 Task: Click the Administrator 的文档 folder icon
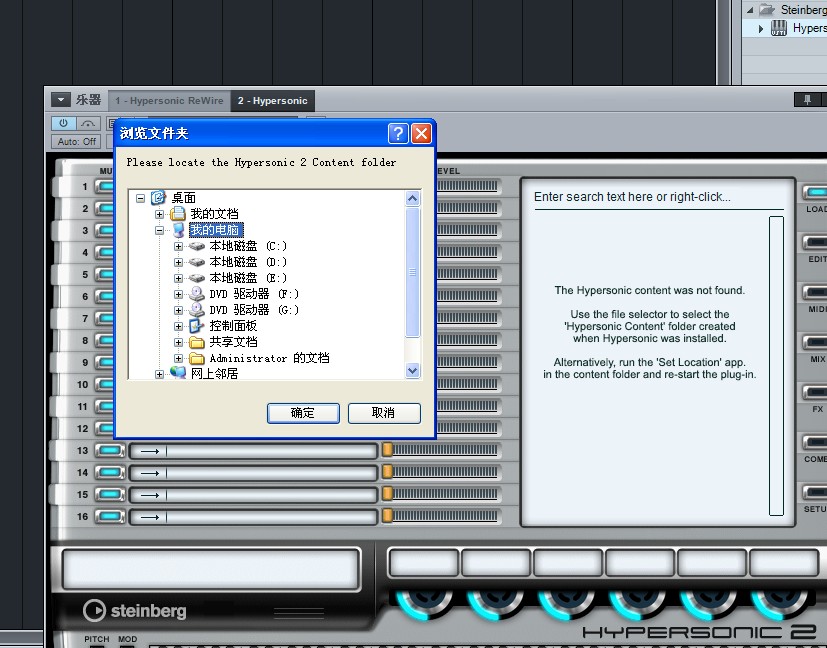(x=197, y=359)
